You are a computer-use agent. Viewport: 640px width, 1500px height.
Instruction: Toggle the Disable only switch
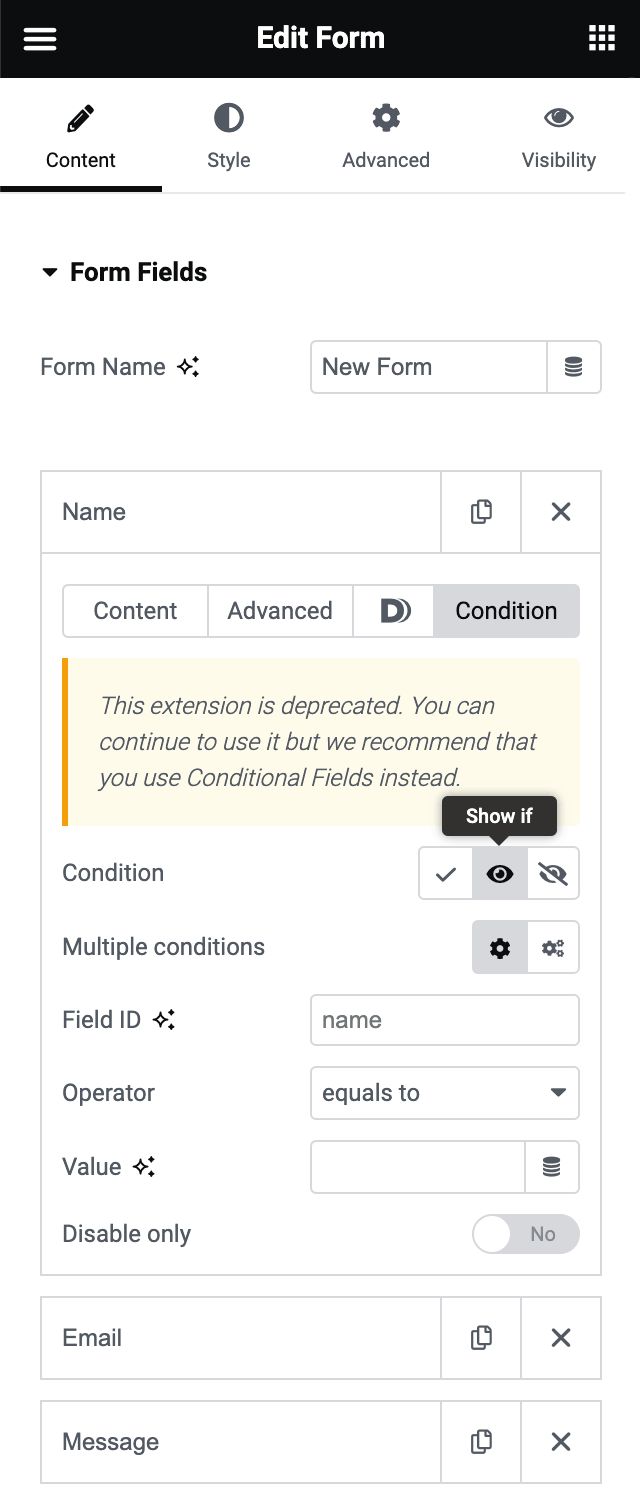[526, 1234]
